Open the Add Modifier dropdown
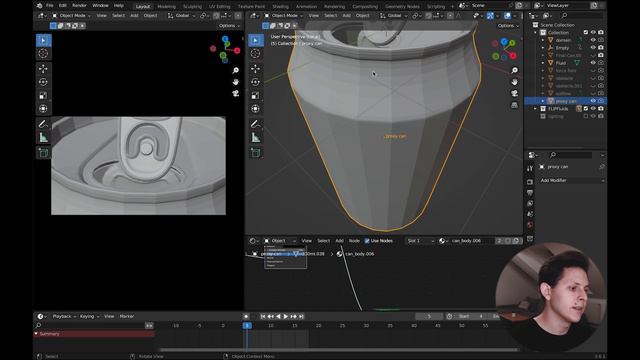Viewport: 640px width, 360px height. coord(571,180)
